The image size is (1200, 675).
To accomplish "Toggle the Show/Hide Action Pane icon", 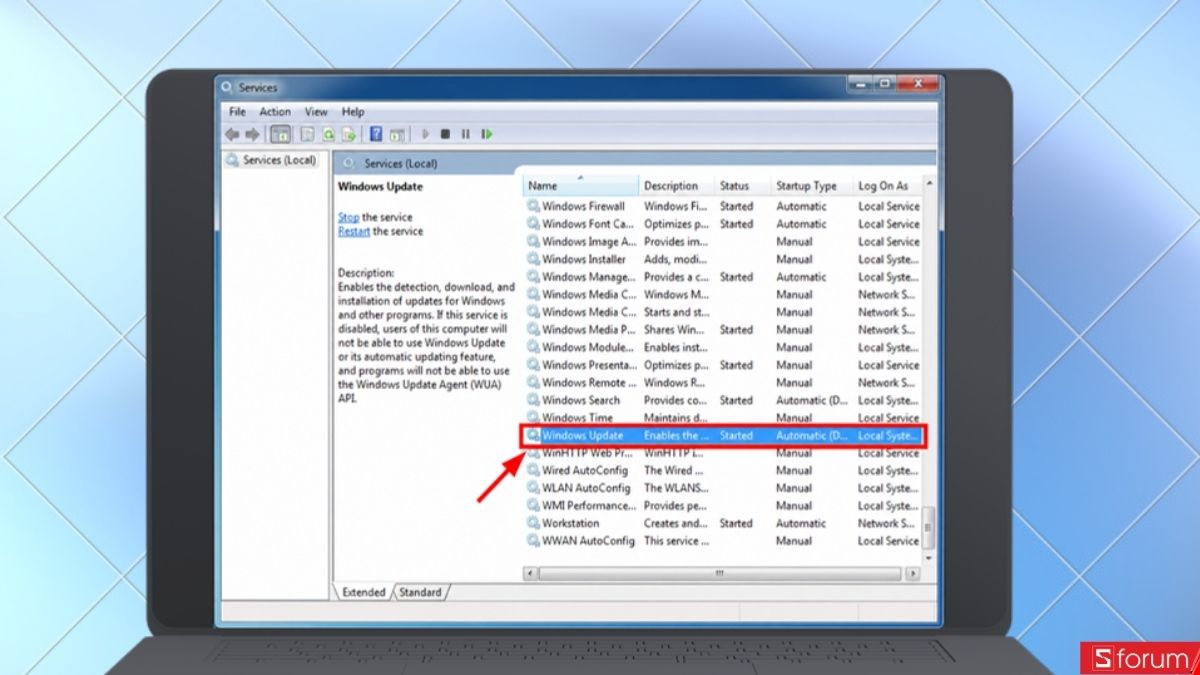I will (x=397, y=134).
